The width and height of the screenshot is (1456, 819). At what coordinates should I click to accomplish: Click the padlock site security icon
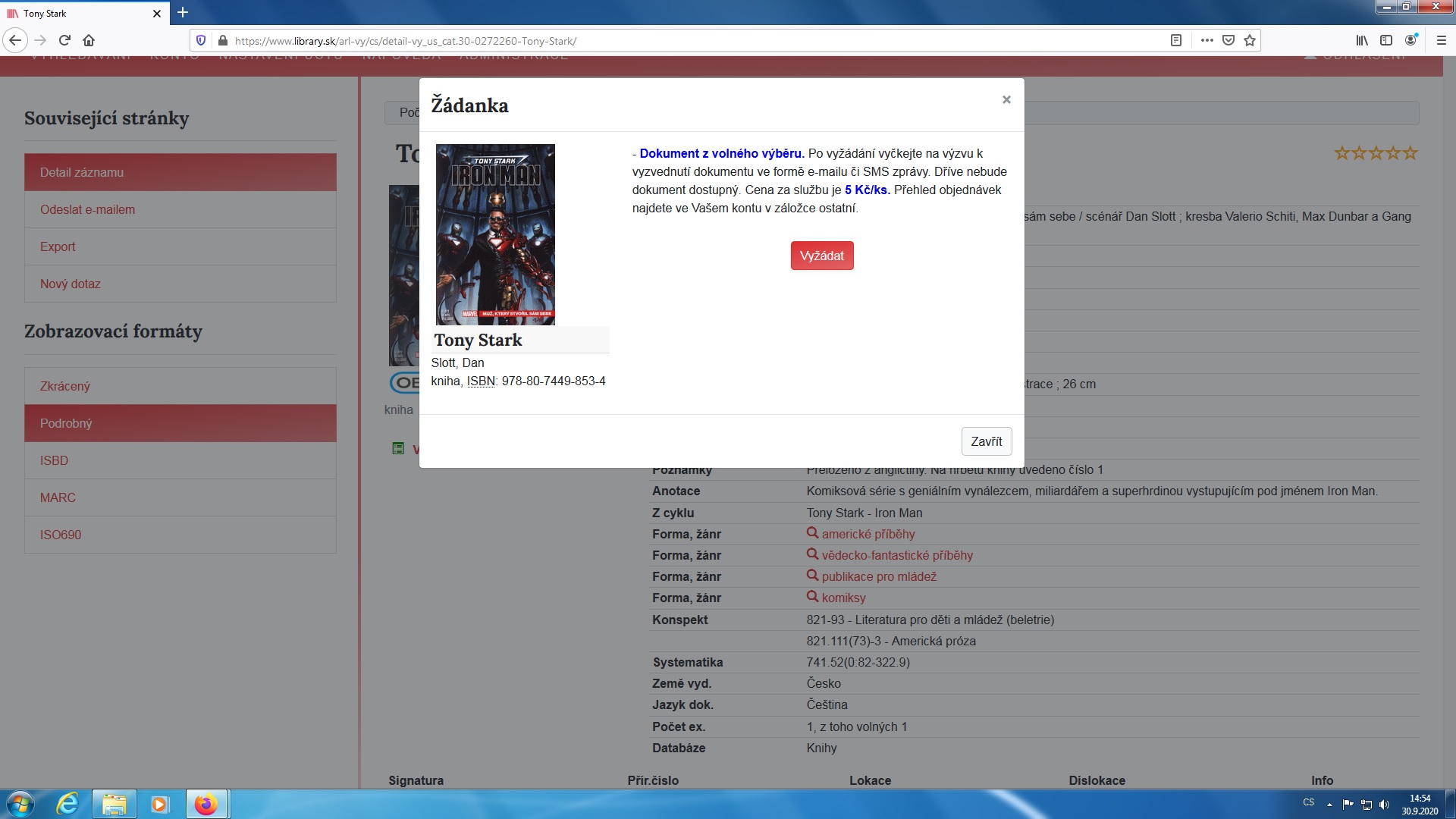pyautogui.click(x=222, y=40)
